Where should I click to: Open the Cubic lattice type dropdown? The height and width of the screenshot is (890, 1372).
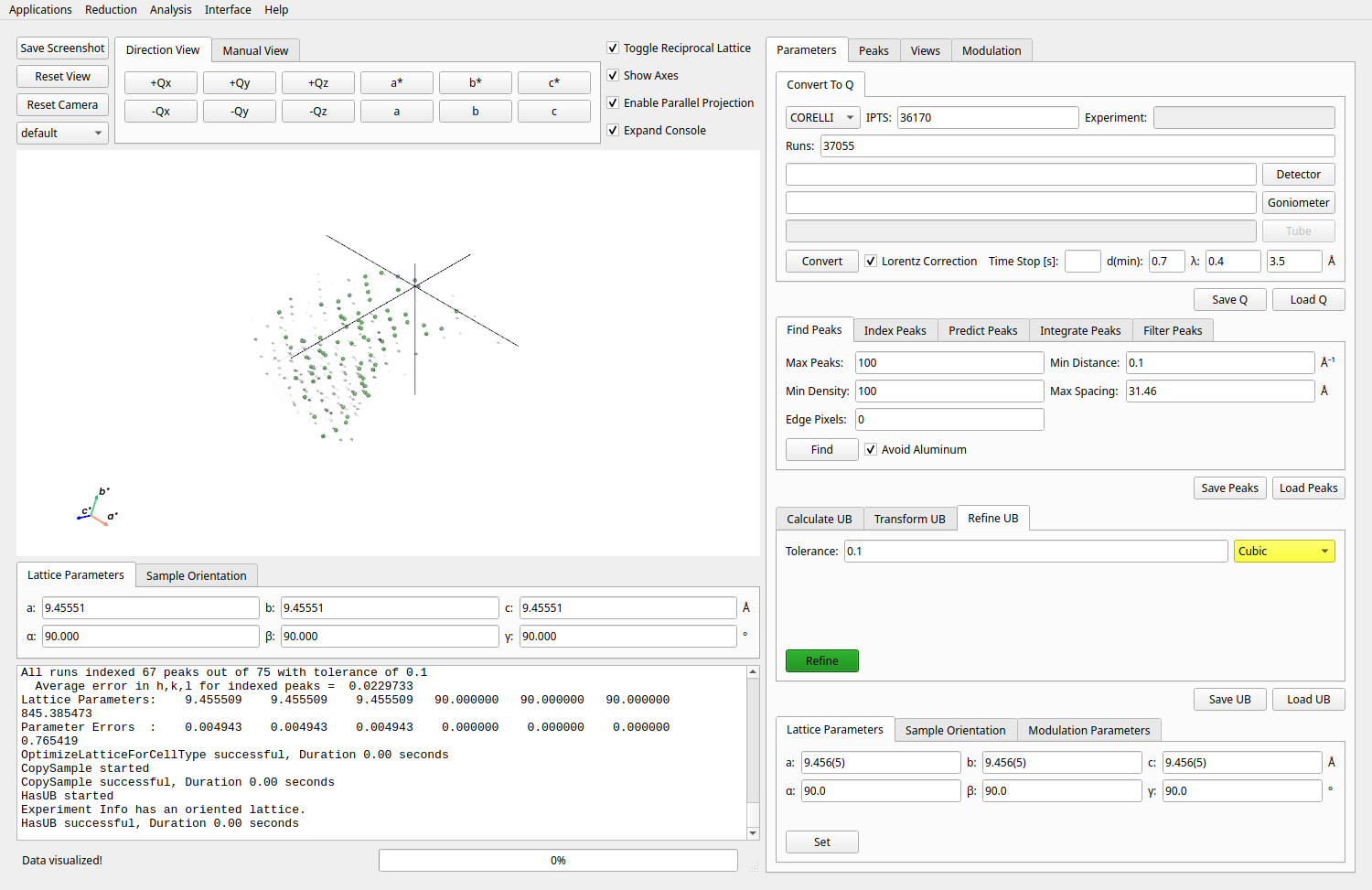pyautogui.click(x=1284, y=551)
